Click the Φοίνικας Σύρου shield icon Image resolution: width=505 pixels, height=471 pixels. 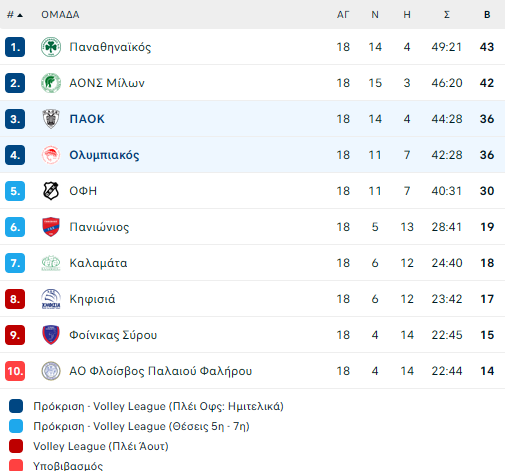pyautogui.click(x=51, y=335)
